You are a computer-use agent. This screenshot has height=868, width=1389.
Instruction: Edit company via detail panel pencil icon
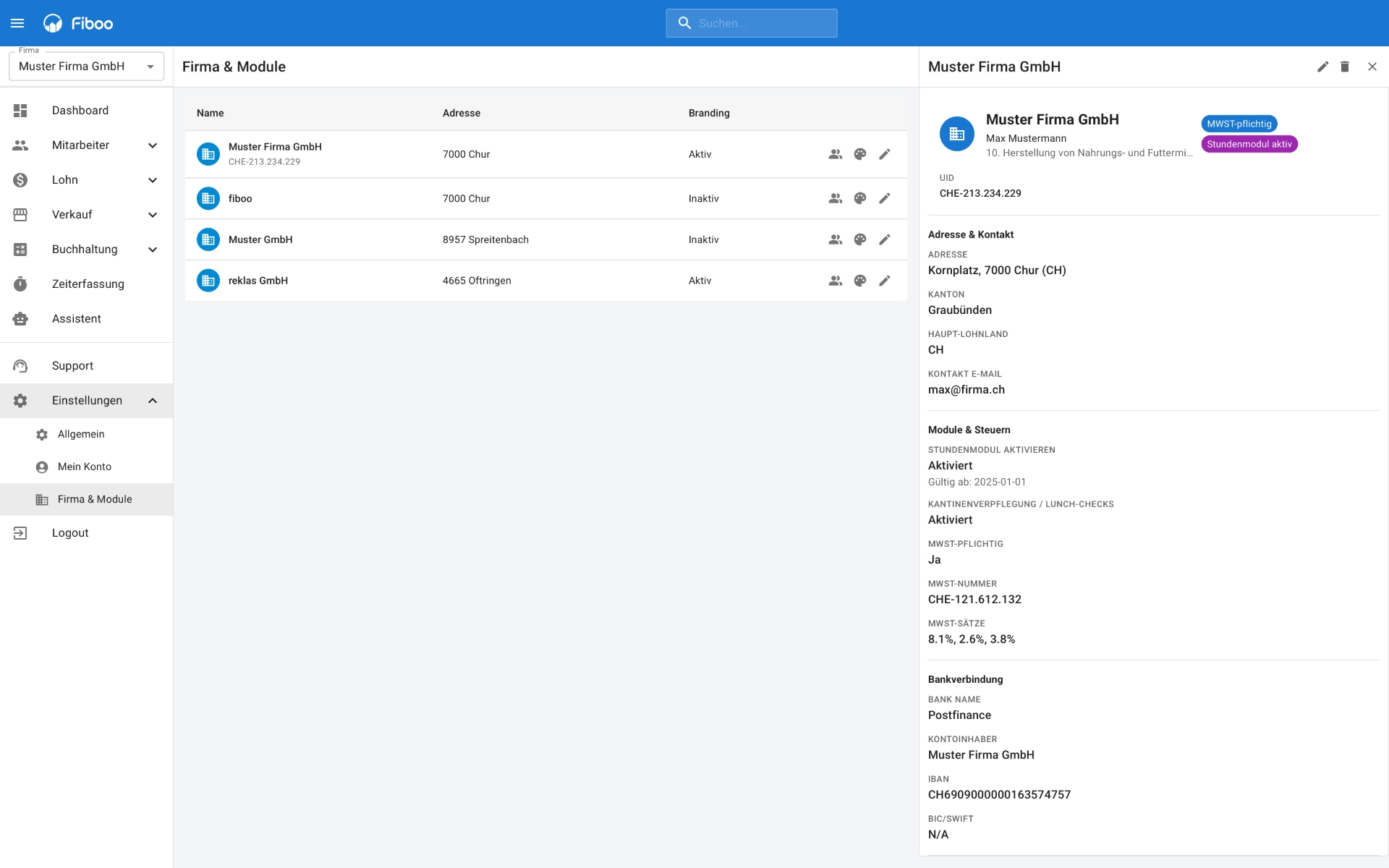[x=1322, y=67]
